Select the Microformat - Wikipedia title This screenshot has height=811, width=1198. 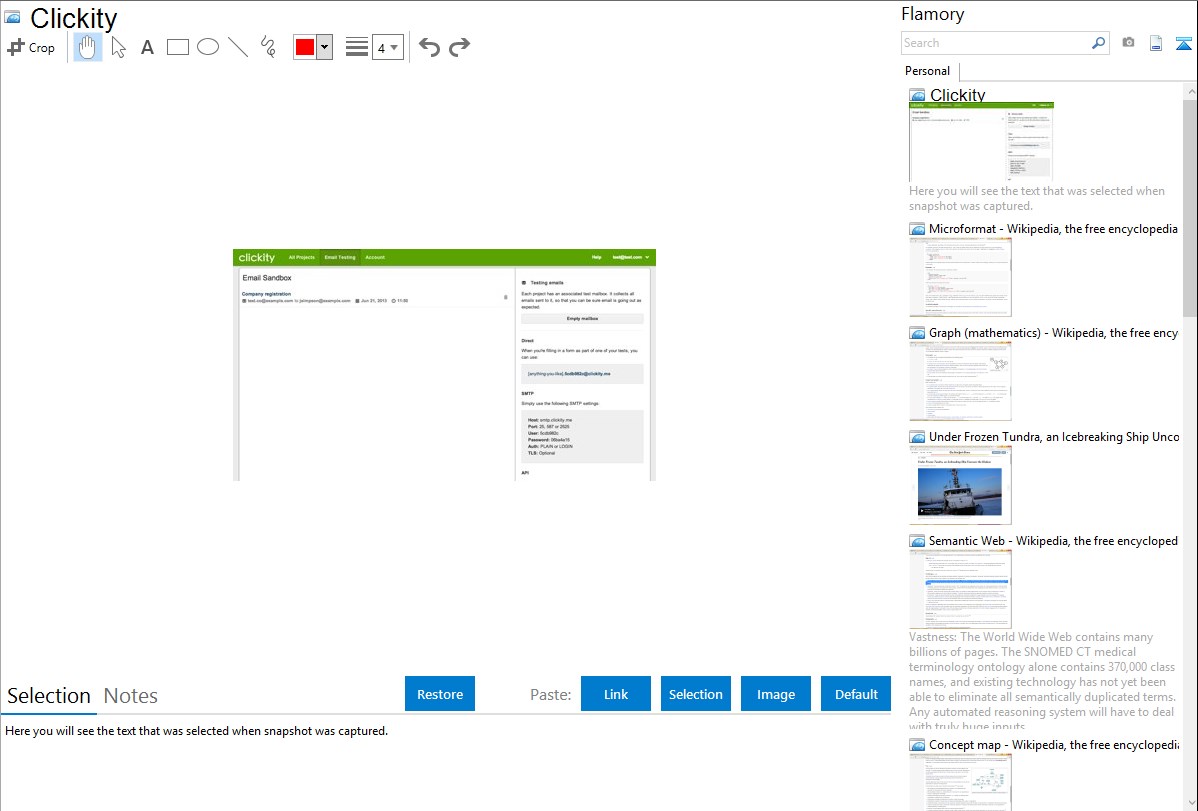tap(1053, 229)
